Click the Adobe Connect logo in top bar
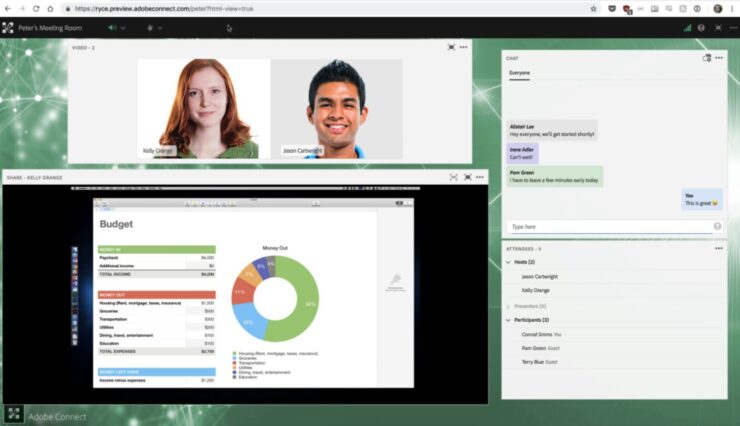740x426 pixels. click(x=8, y=27)
